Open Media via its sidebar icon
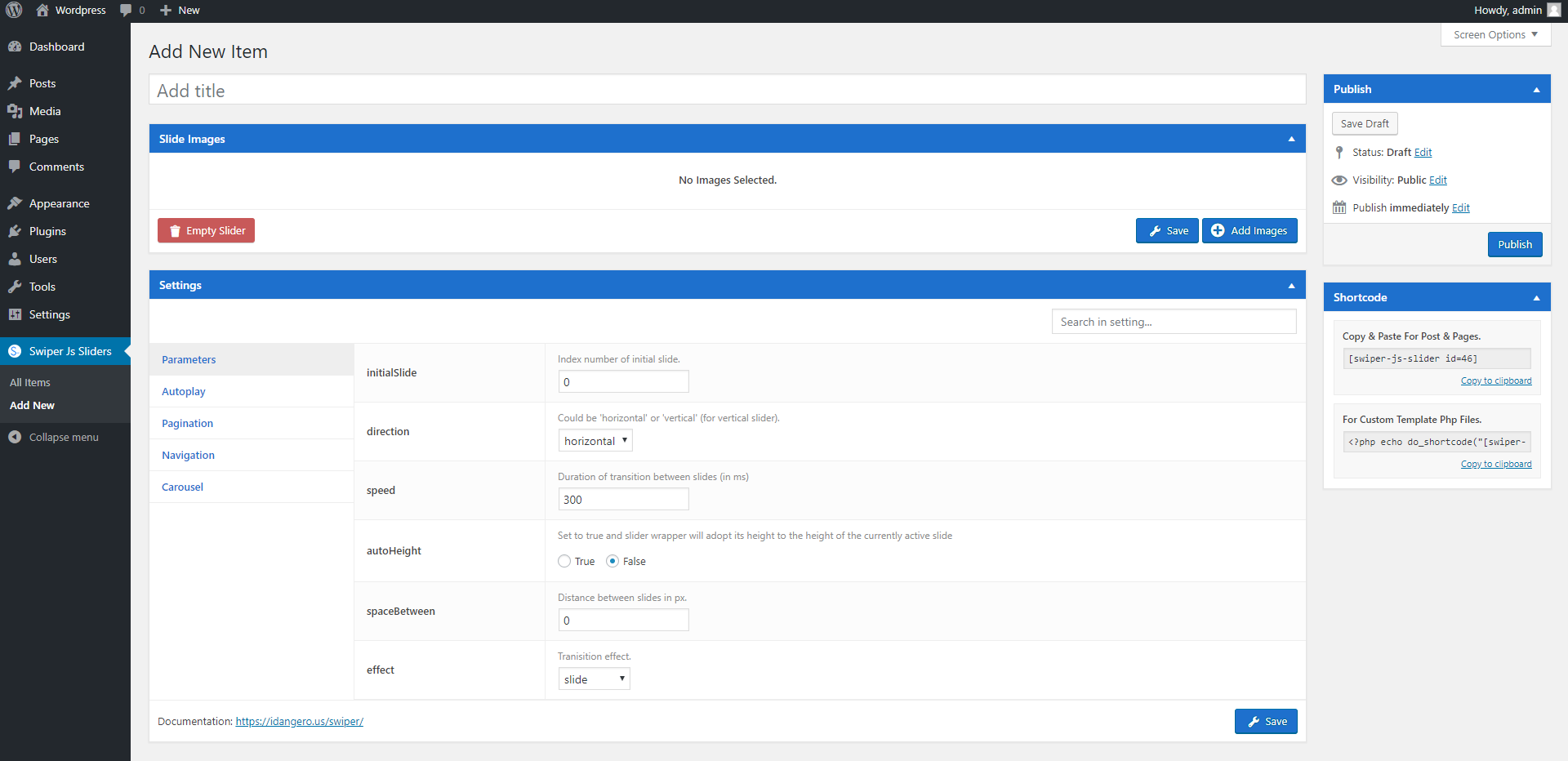 pyautogui.click(x=15, y=112)
